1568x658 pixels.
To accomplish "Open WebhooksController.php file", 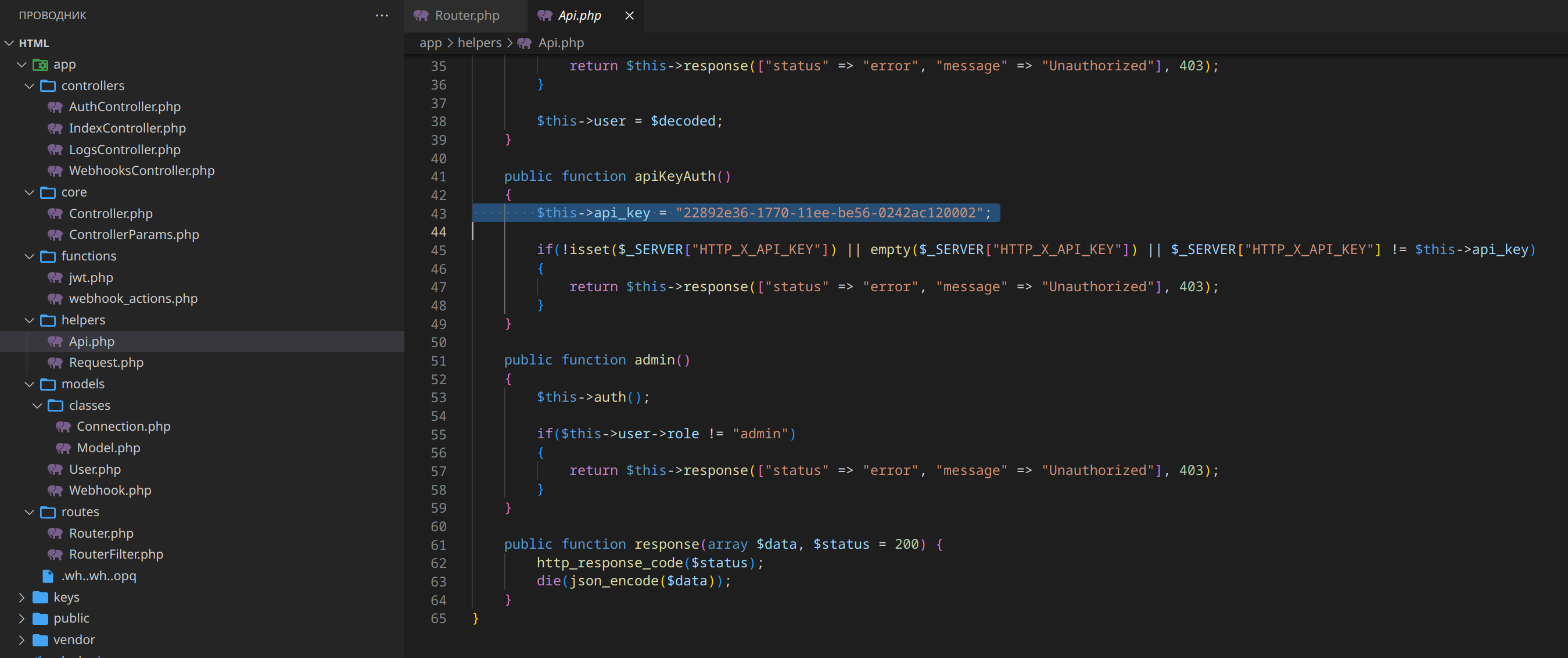I will tap(142, 170).
